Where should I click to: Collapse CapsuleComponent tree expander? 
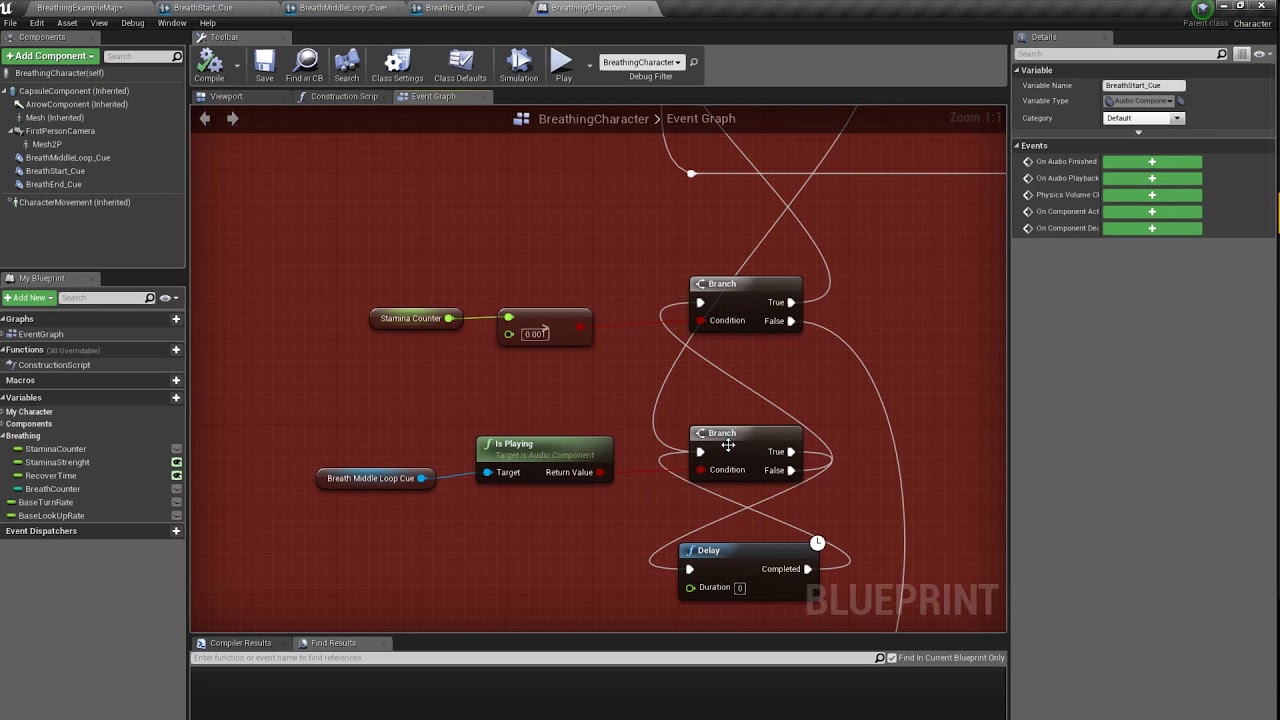pos(5,91)
